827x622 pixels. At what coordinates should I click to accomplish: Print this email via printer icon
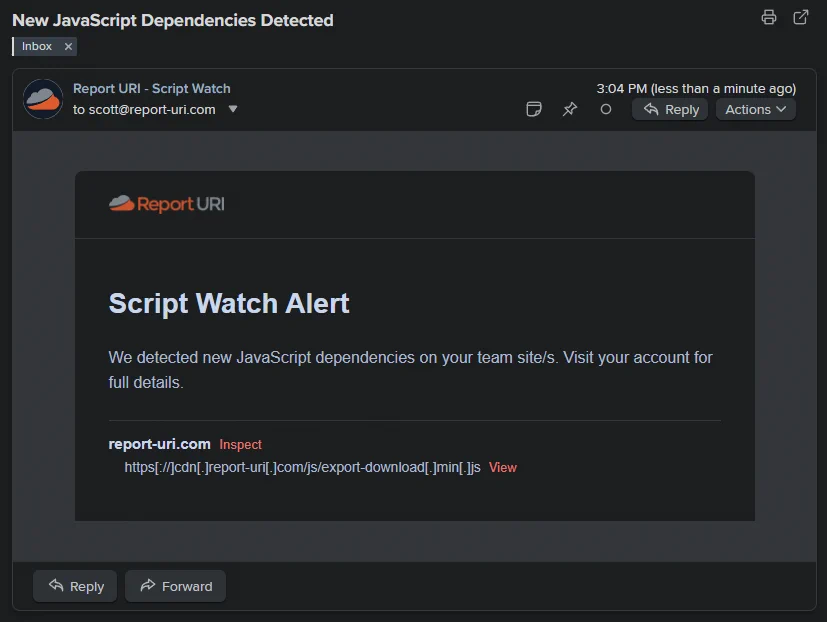pyautogui.click(x=768, y=17)
